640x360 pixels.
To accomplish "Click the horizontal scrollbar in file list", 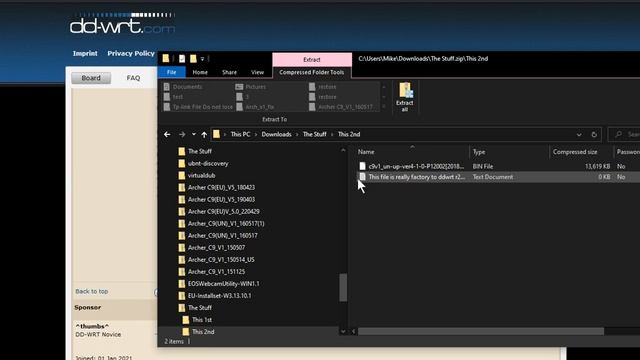I will click(x=480, y=331).
